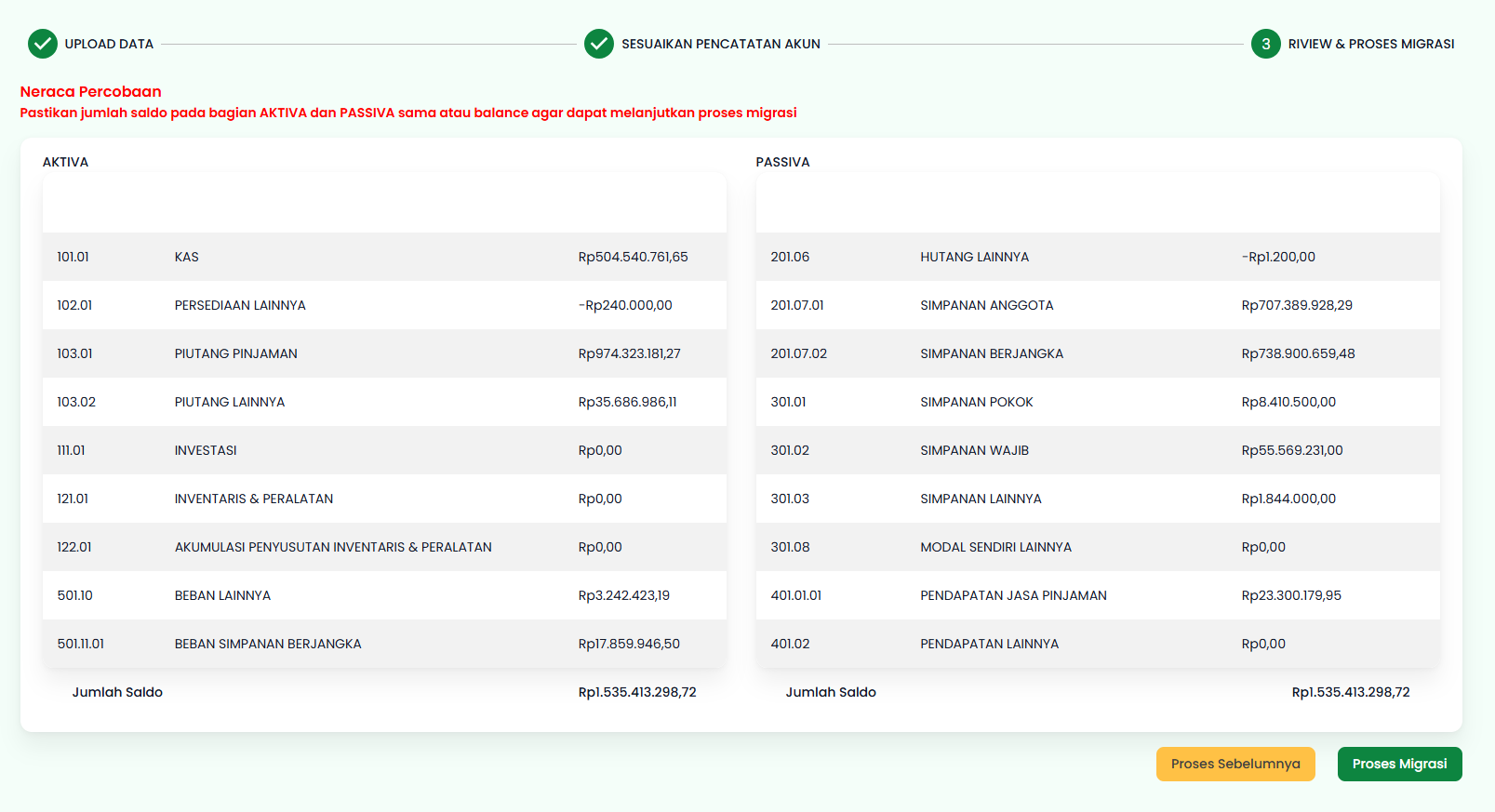1495x812 pixels.
Task: Select the HUTANG LAINNYA passiva row
Action: point(1097,257)
